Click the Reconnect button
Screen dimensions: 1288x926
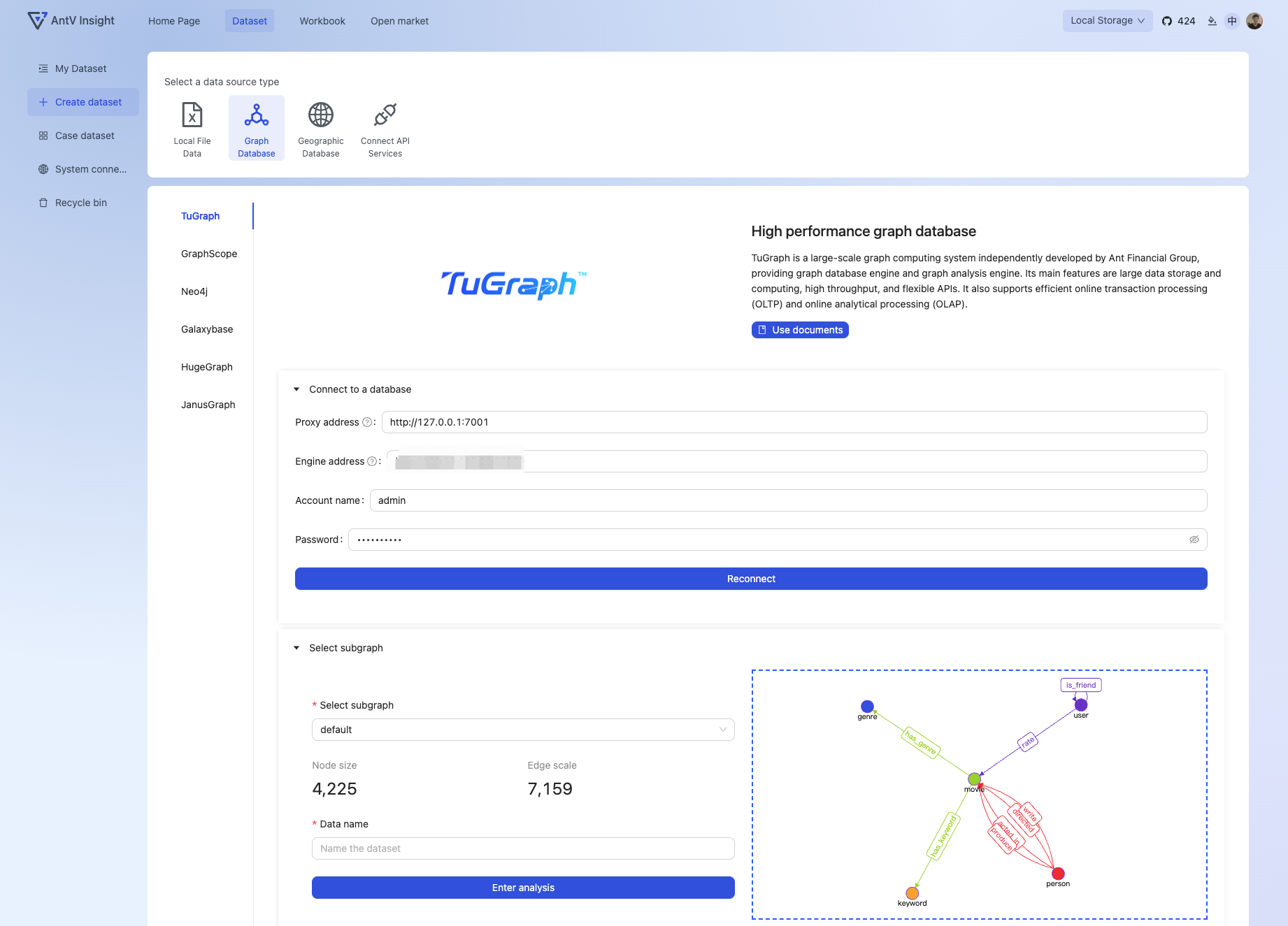coord(751,579)
